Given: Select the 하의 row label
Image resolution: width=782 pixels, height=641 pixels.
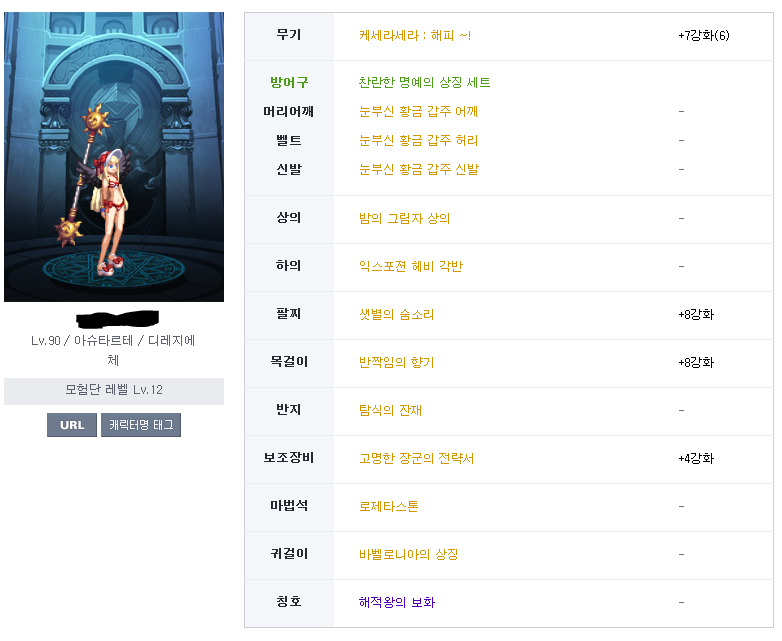Looking at the screenshot, I should pos(289,265).
